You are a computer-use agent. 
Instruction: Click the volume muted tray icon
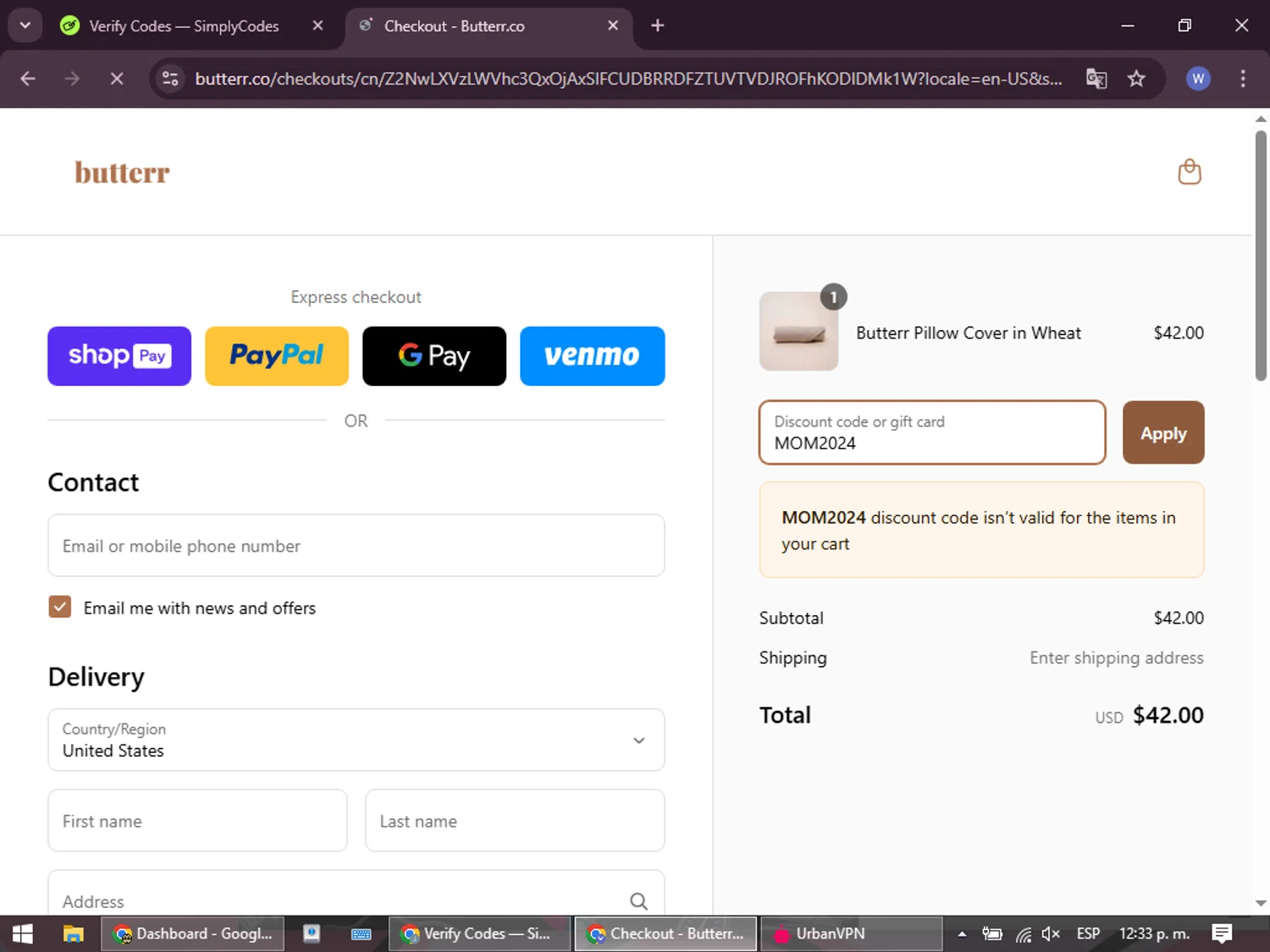coord(1051,934)
